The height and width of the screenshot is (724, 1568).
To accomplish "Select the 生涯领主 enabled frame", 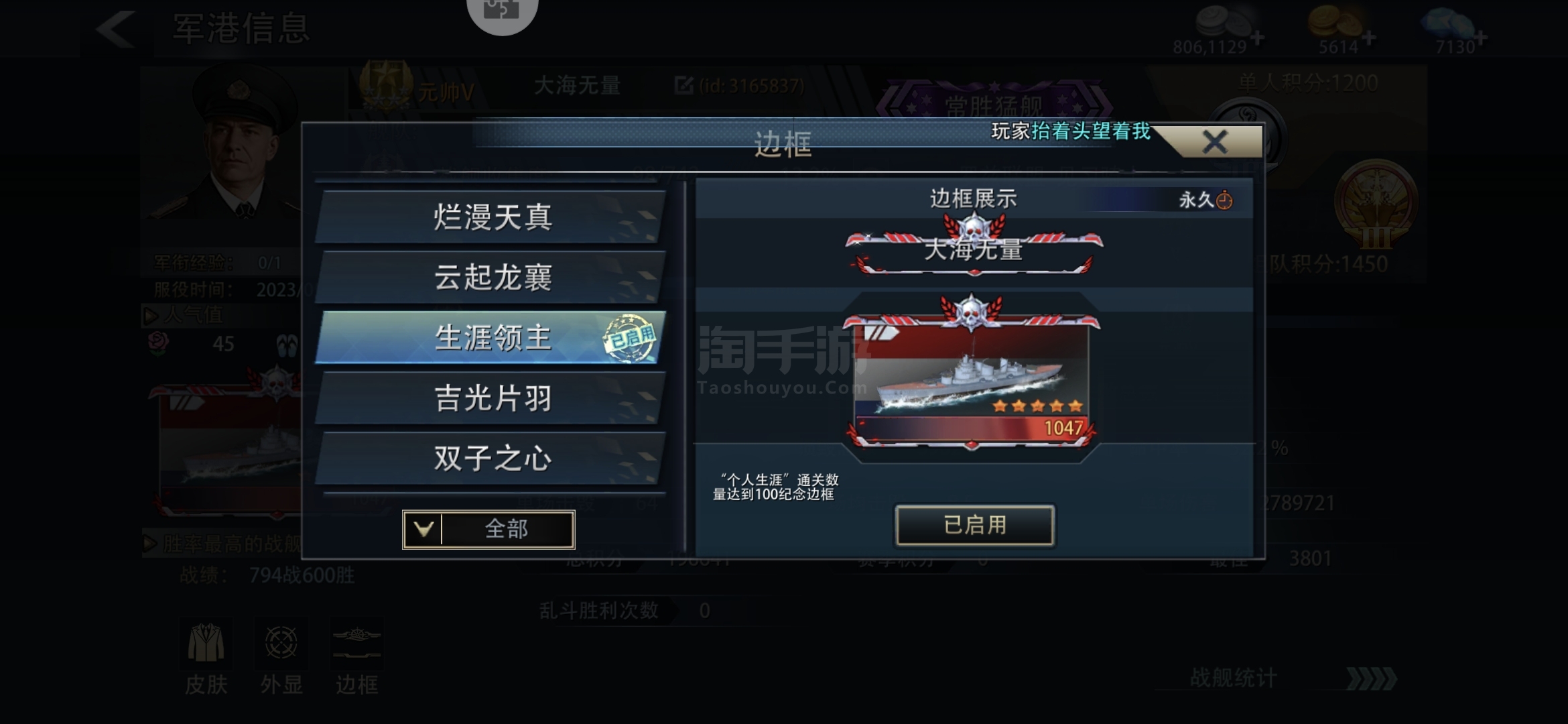I will point(491,337).
